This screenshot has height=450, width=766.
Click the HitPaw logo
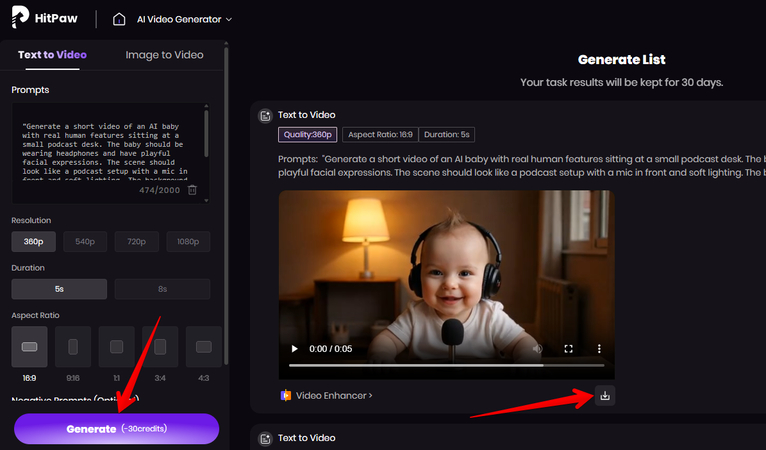coord(44,18)
